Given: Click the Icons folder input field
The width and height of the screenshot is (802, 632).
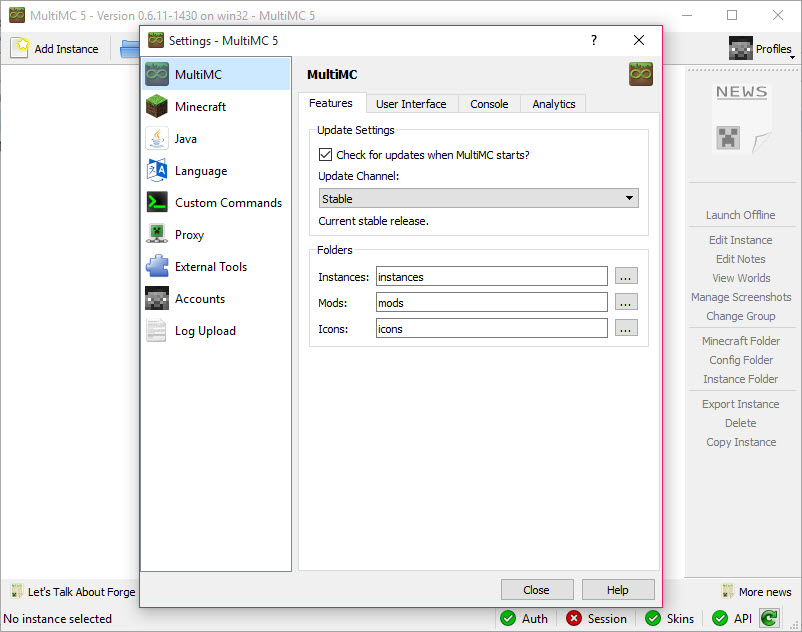Looking at the screenshot, I should [492, 328].
